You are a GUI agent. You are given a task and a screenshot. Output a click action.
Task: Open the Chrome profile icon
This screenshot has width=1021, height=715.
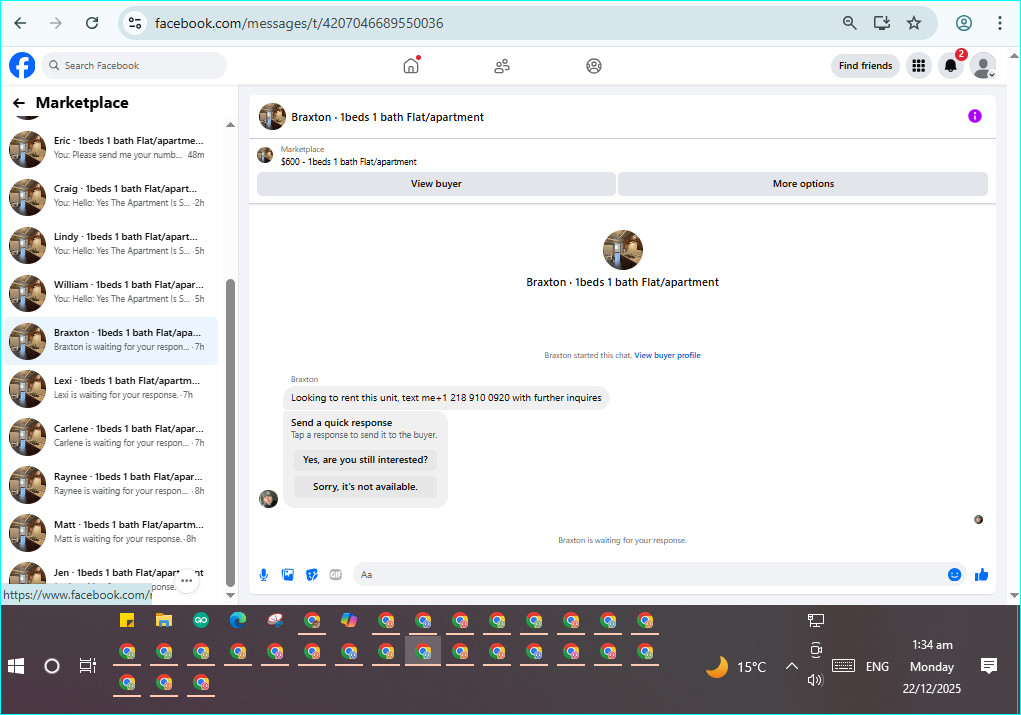(964, 23)
